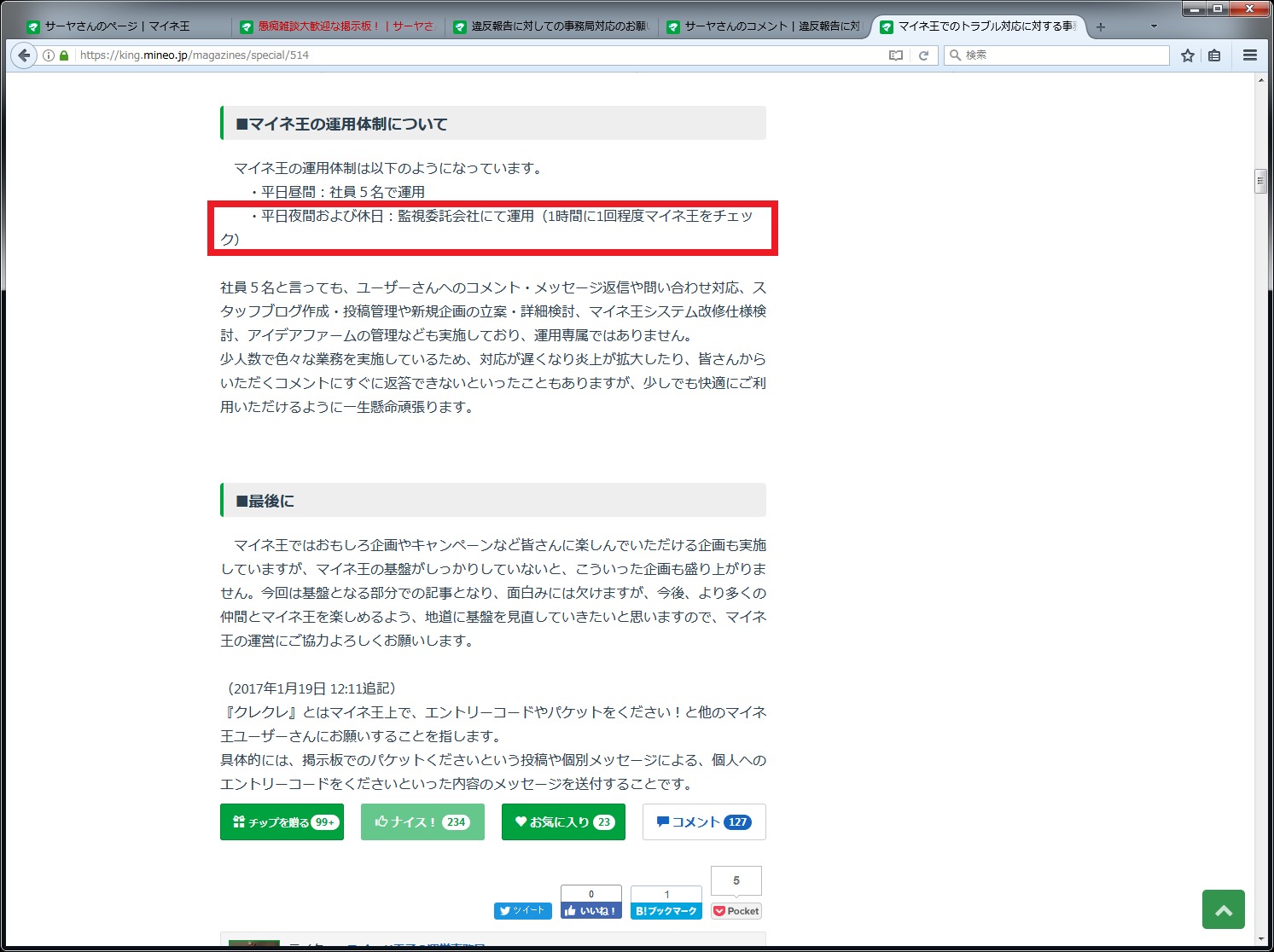
Task: Share the article via ツイート button
Action: (523, 911)
